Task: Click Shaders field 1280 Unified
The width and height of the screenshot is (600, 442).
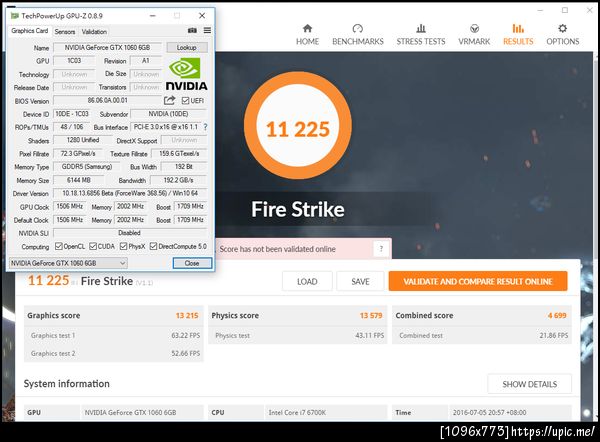Action: pyautogui.click(x=83, y=140)
